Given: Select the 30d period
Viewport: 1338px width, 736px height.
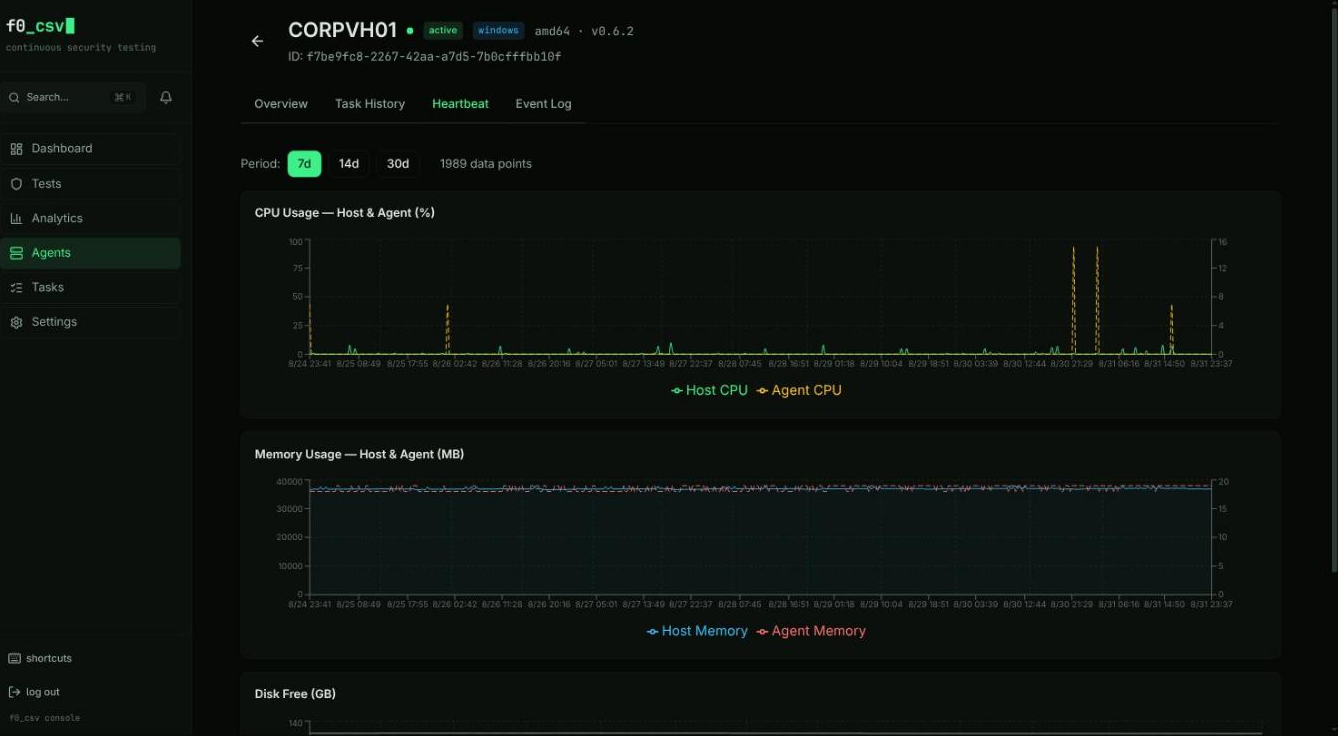Looking at the screenshot, I should [398, 164].
